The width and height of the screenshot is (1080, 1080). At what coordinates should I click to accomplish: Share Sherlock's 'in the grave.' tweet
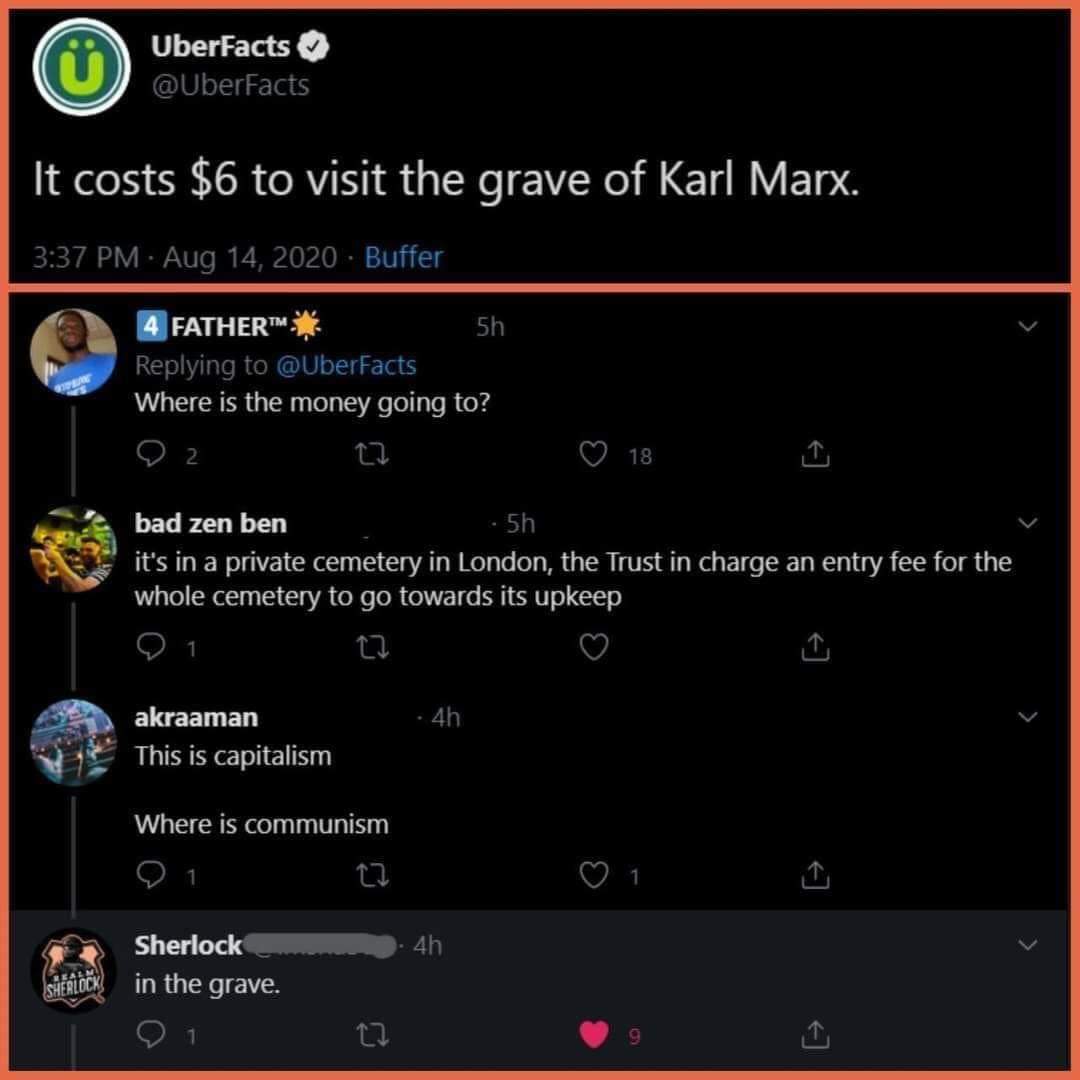tap(815, 1034)
